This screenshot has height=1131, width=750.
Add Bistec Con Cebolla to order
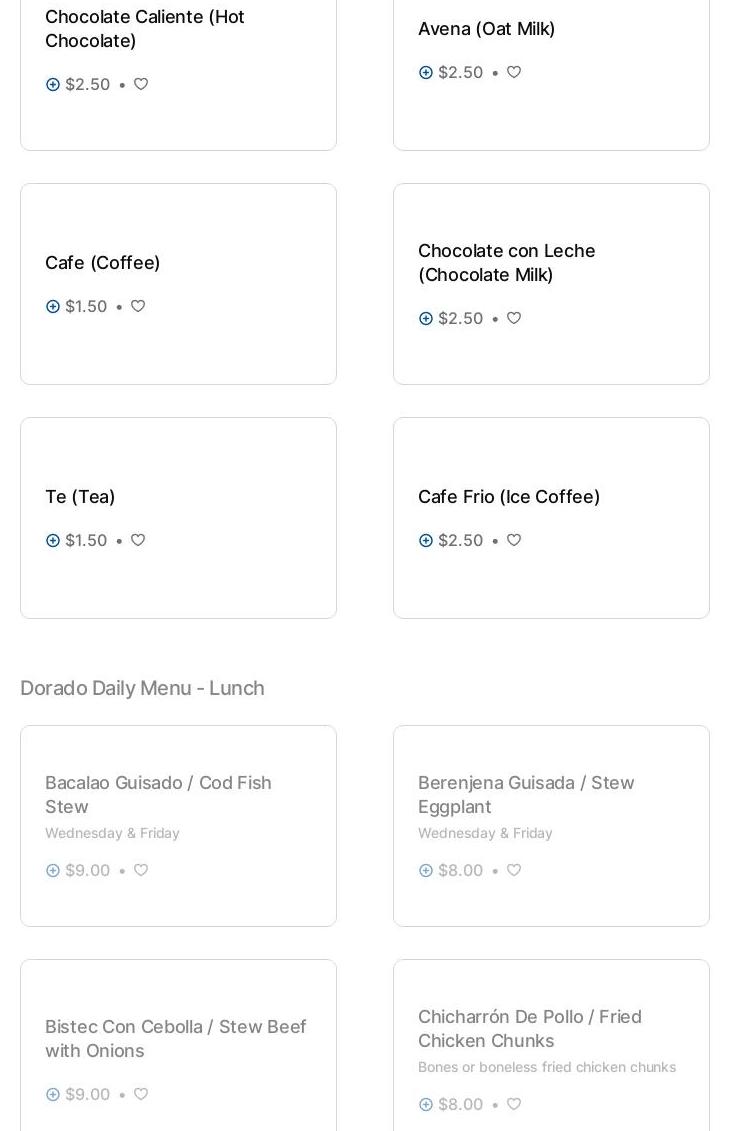pos(53,1095)
